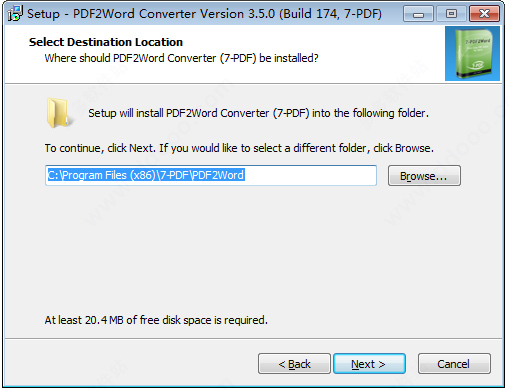Click empty space inside the destination folder field
This screenshot has width=509, height=390.
coord(310,175)
